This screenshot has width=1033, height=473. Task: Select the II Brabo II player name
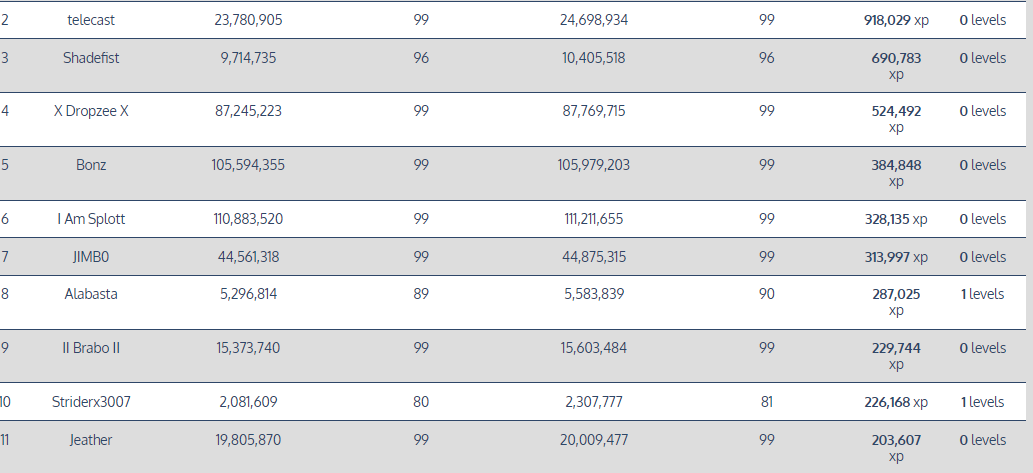pyautogui.click(x=91, y=348)
